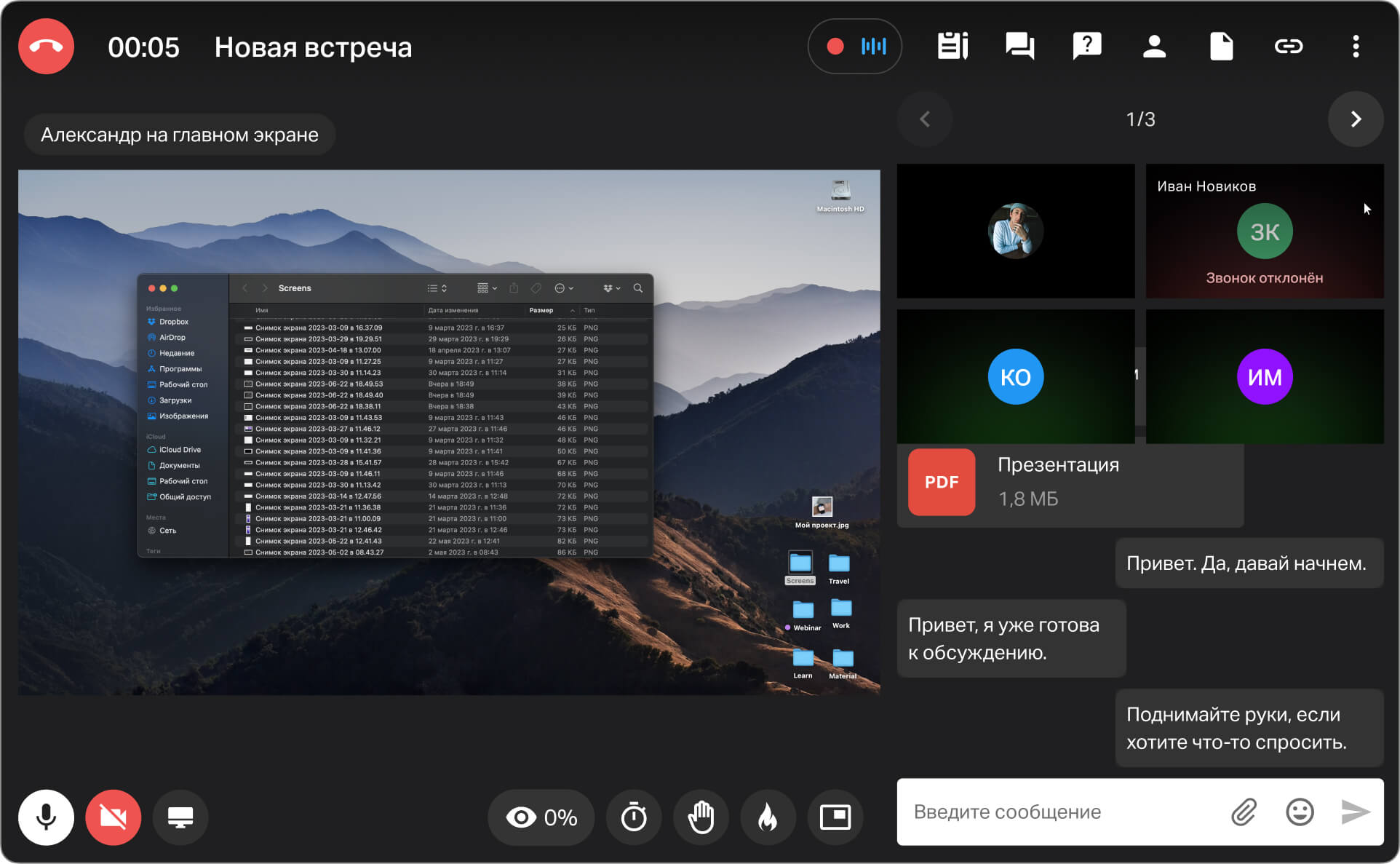This screenshot has width=1400, height=864.
Task: Go to next participants page
Action: 1356,119
